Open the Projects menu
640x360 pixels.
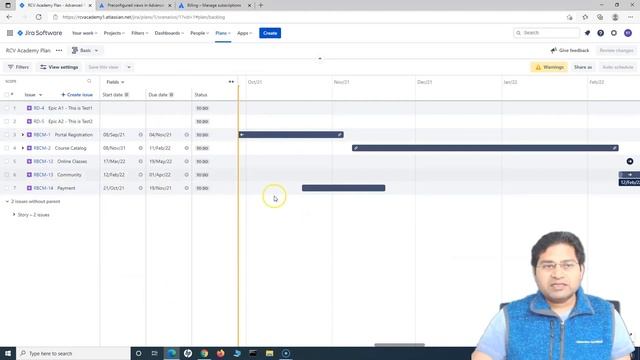[x=114, y=33]
